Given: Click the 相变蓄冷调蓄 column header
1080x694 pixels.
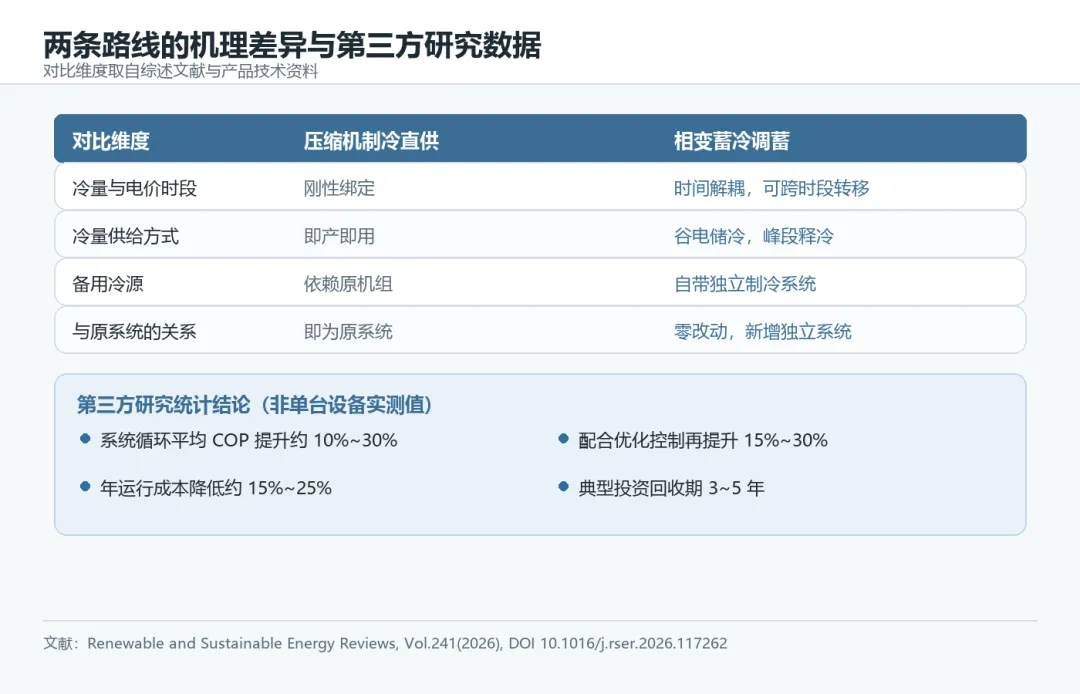Looking at the screenshot, I should 731,141.
